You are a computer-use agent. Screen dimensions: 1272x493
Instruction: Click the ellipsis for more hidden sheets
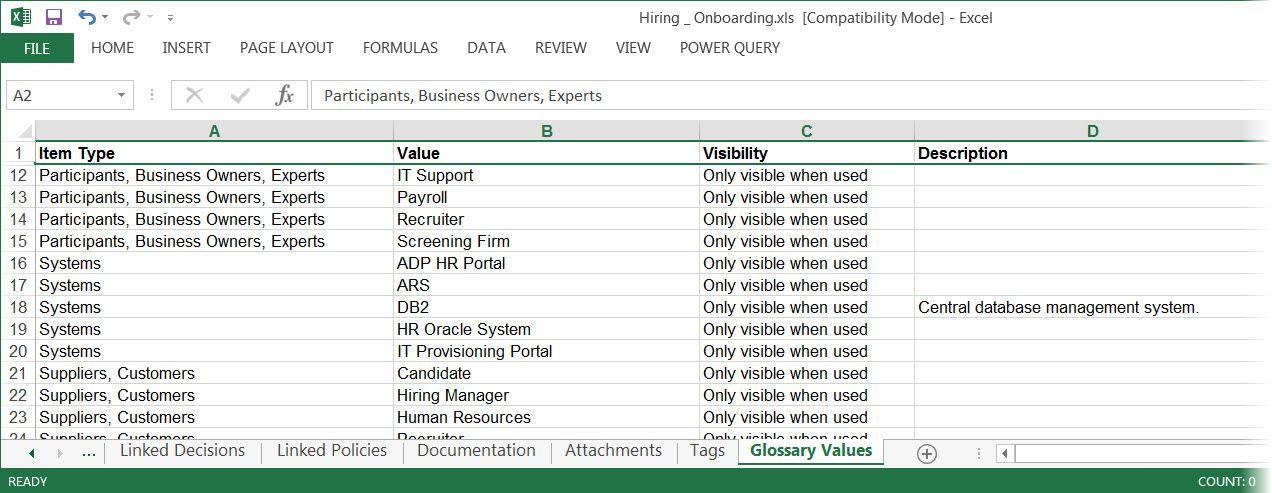[x=89, y=453]
